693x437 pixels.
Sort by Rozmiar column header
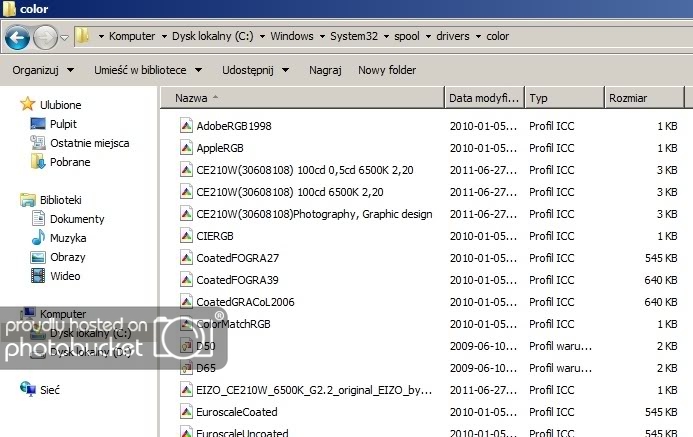[644, 98]
